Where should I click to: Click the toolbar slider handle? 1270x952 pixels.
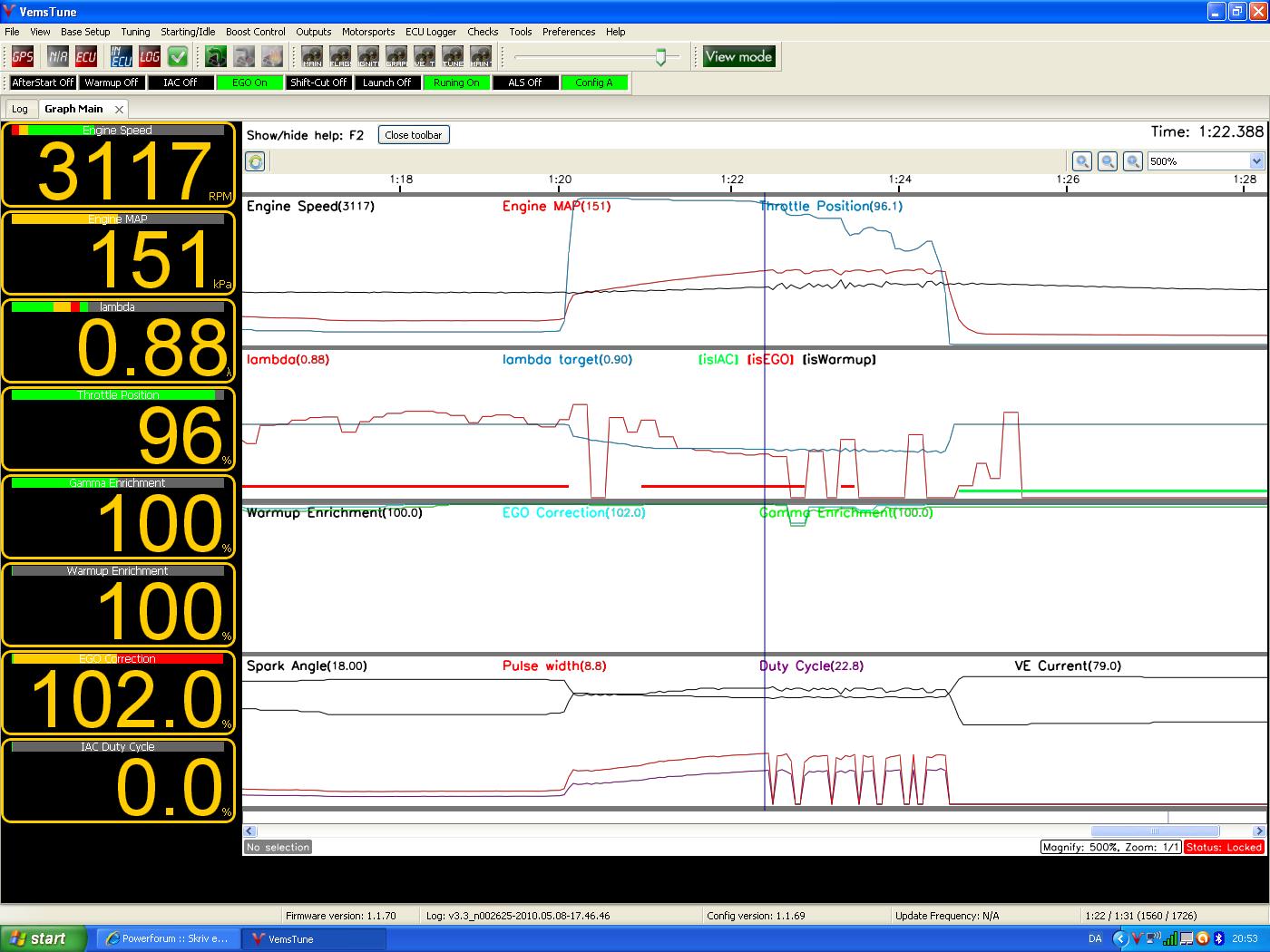[661, 58]
